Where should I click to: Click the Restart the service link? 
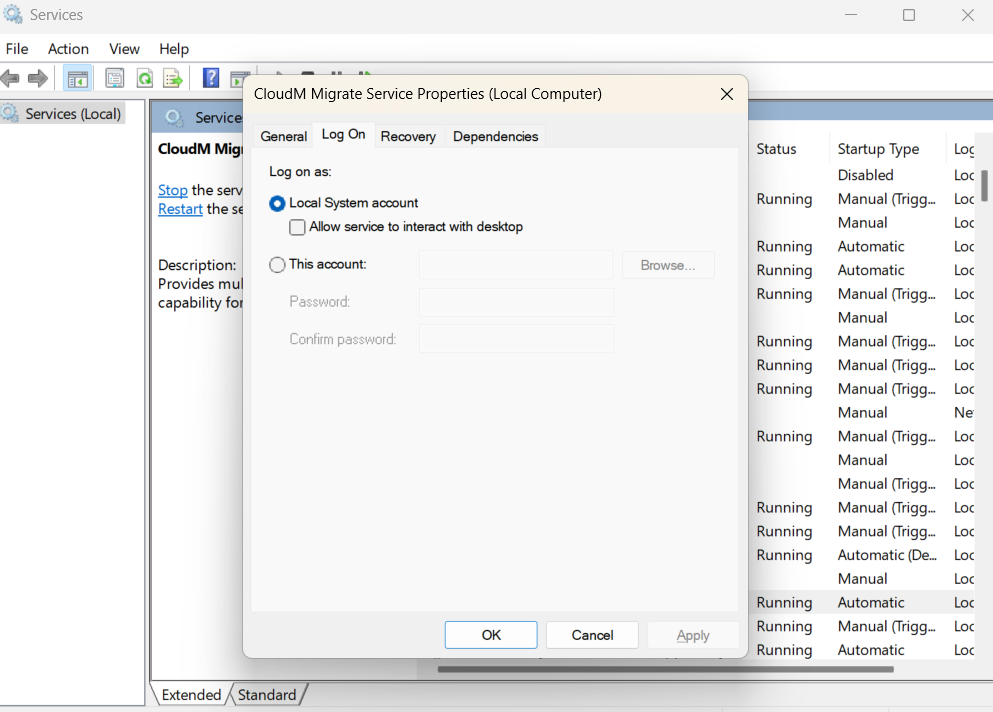(x=180, y=209)
